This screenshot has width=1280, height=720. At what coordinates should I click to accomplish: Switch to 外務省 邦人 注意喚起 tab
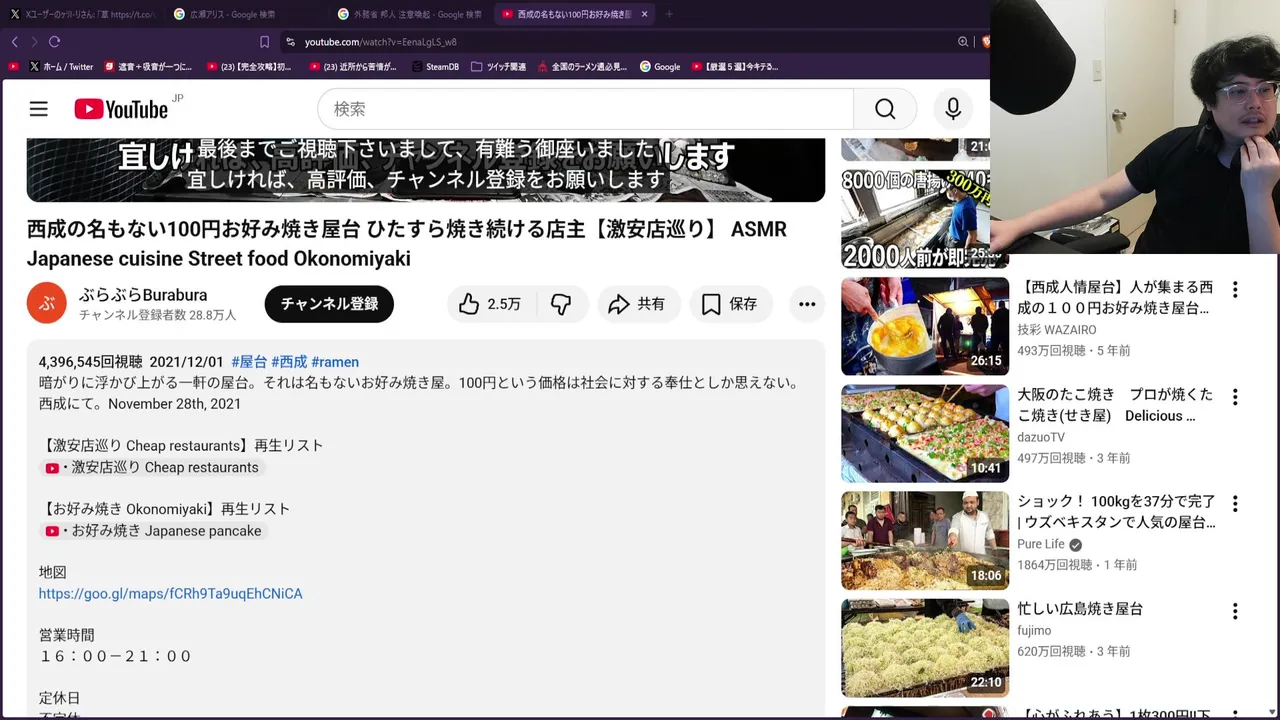(409, 14)
